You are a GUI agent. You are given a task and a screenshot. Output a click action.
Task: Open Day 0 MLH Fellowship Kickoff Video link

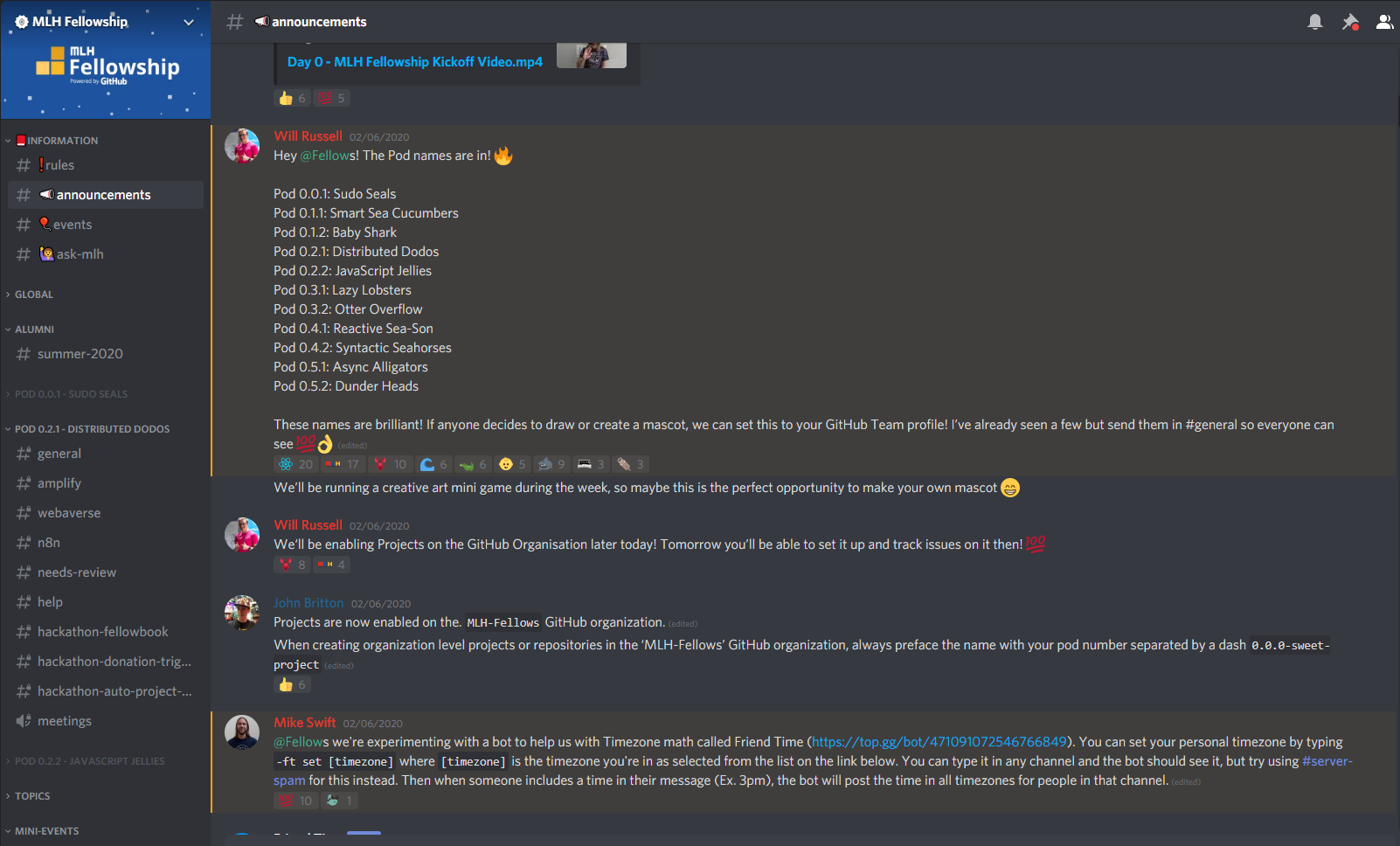pos(415,62)
